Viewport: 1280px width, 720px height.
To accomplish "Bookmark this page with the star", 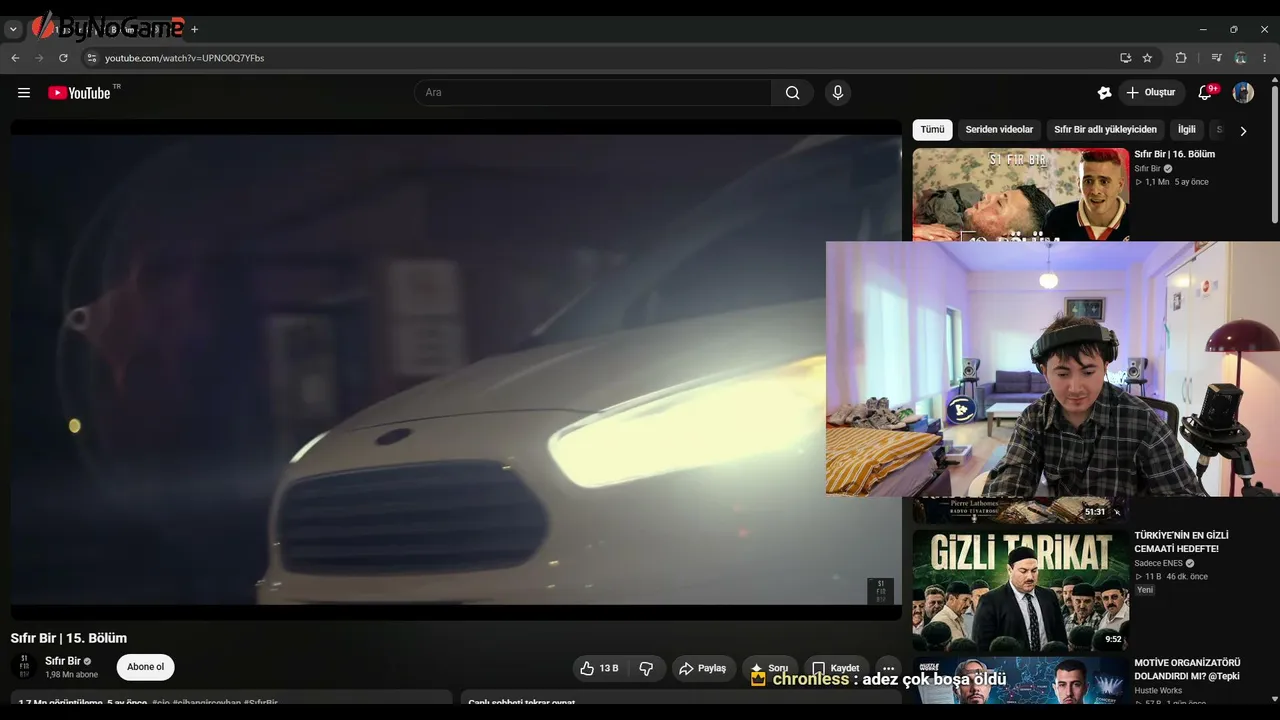I will pyautogui.click(x=1147, y=58).
